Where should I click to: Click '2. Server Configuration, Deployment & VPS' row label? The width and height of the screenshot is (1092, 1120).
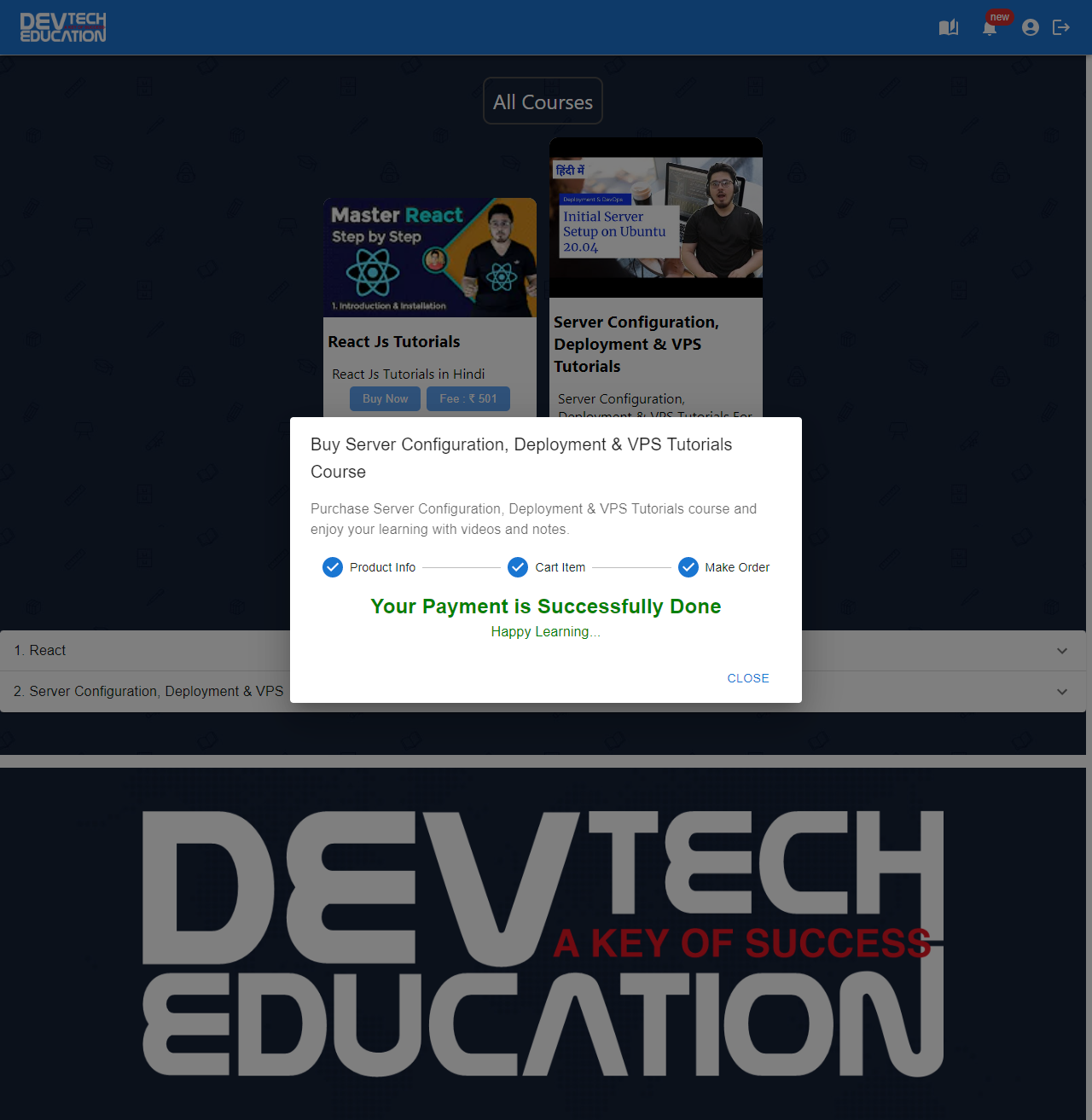148,691
